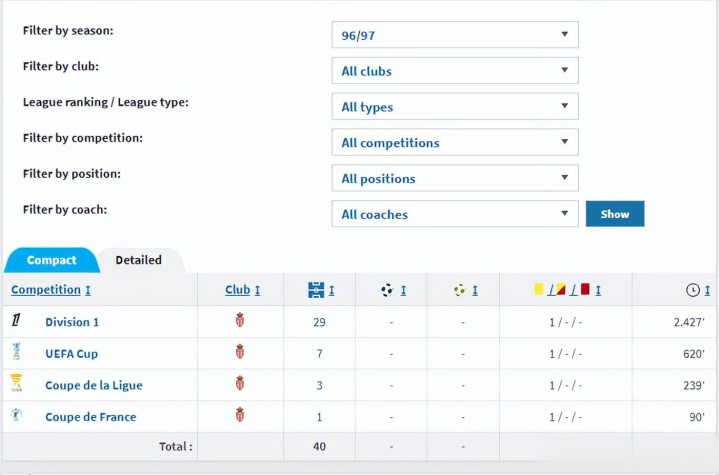Switch to the Detailed tab

pos(138,260)
